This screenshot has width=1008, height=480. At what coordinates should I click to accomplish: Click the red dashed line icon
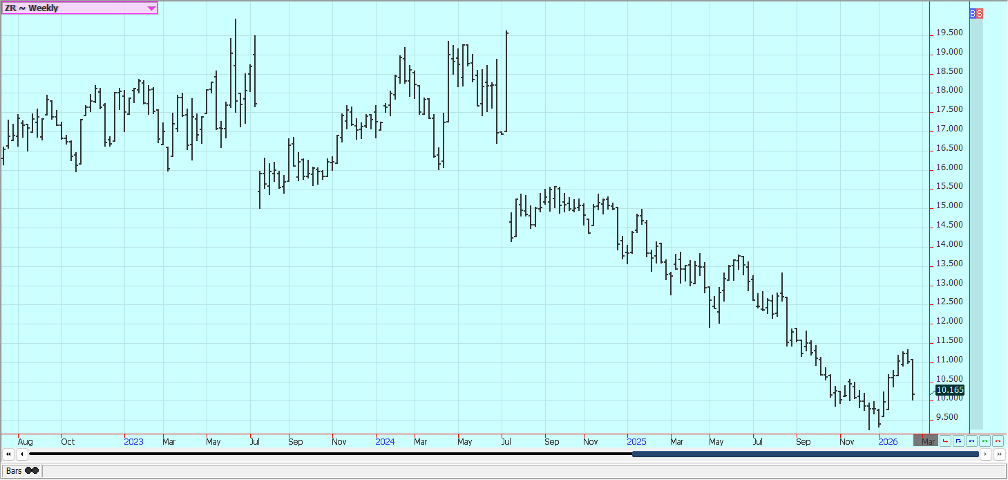pos(997,441)
